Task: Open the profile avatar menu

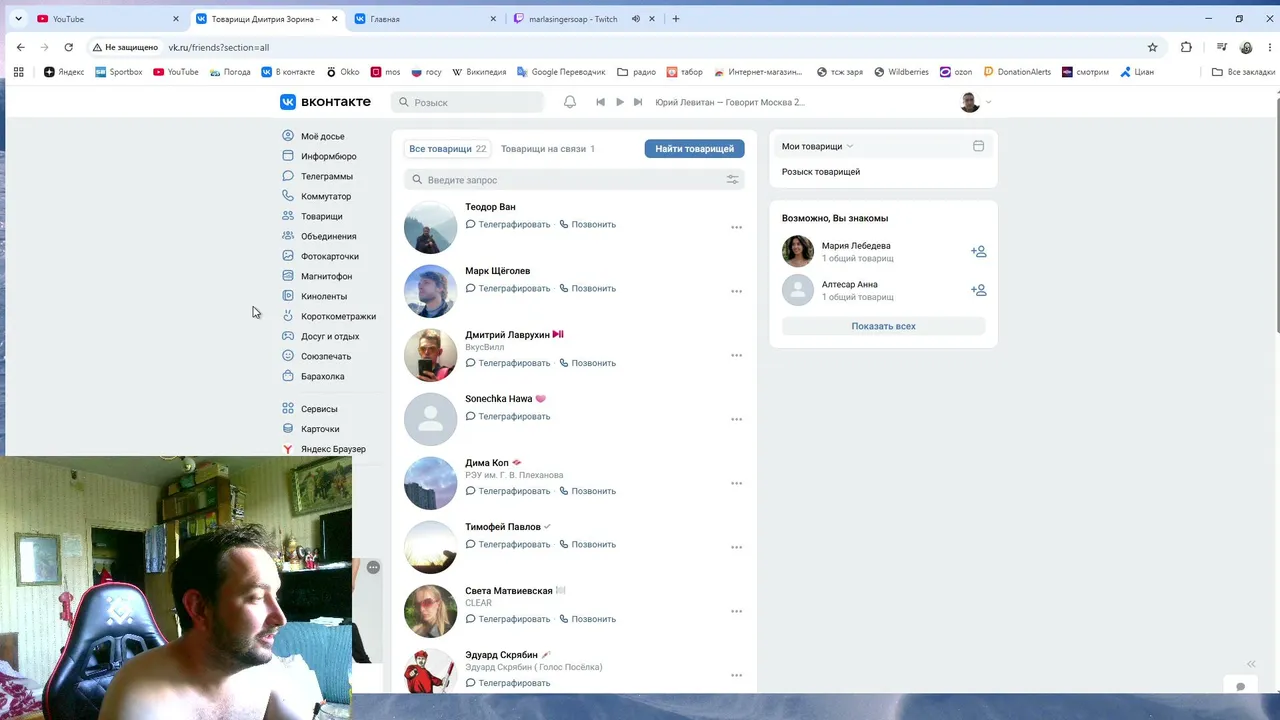Action: tap(975, 102)
